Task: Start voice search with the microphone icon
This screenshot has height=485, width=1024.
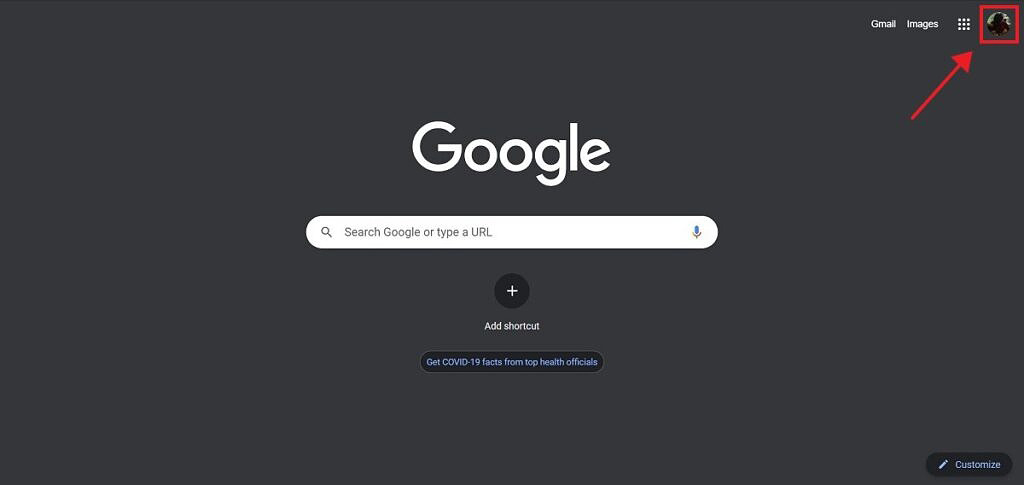Action: click(696, 232)
